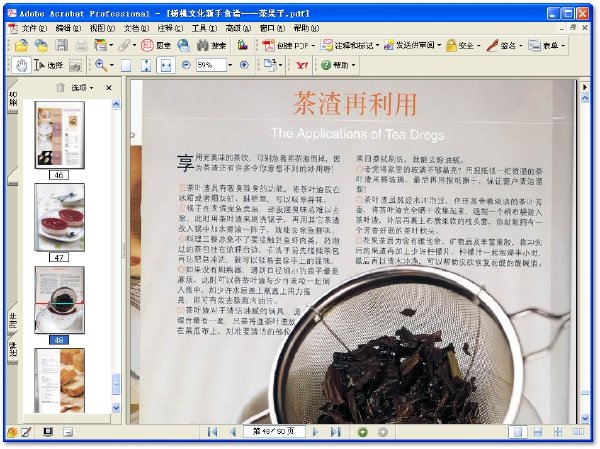Expand the zoom tool dropdown arrow

pos(112,65)
